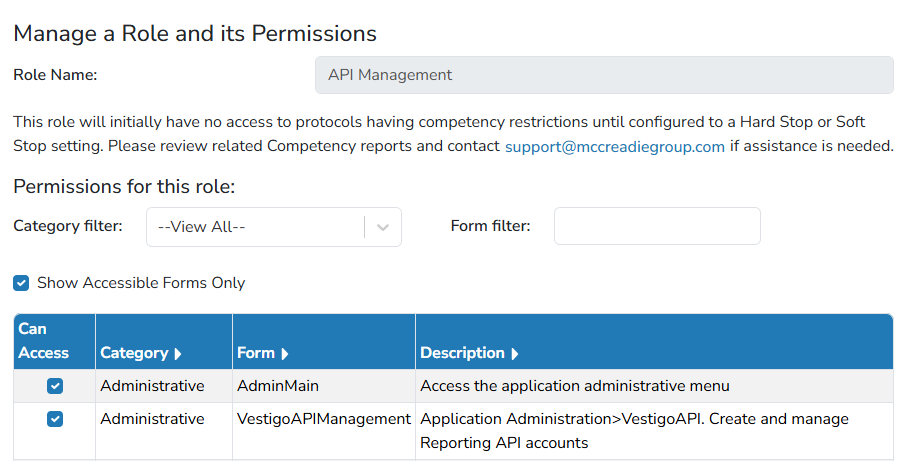899x461 pixels.
Task: Select the --View All-- filter value
Action: point(202,227)
